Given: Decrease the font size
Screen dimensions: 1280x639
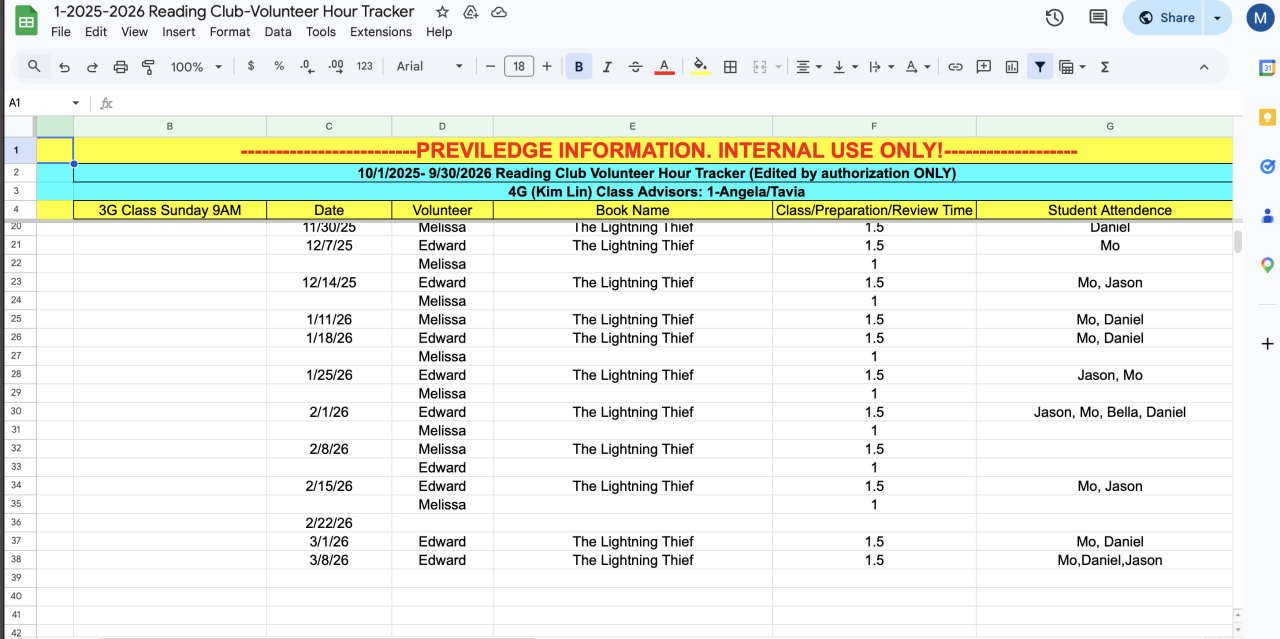Looking at the screenshot, I should pos(490,67).
